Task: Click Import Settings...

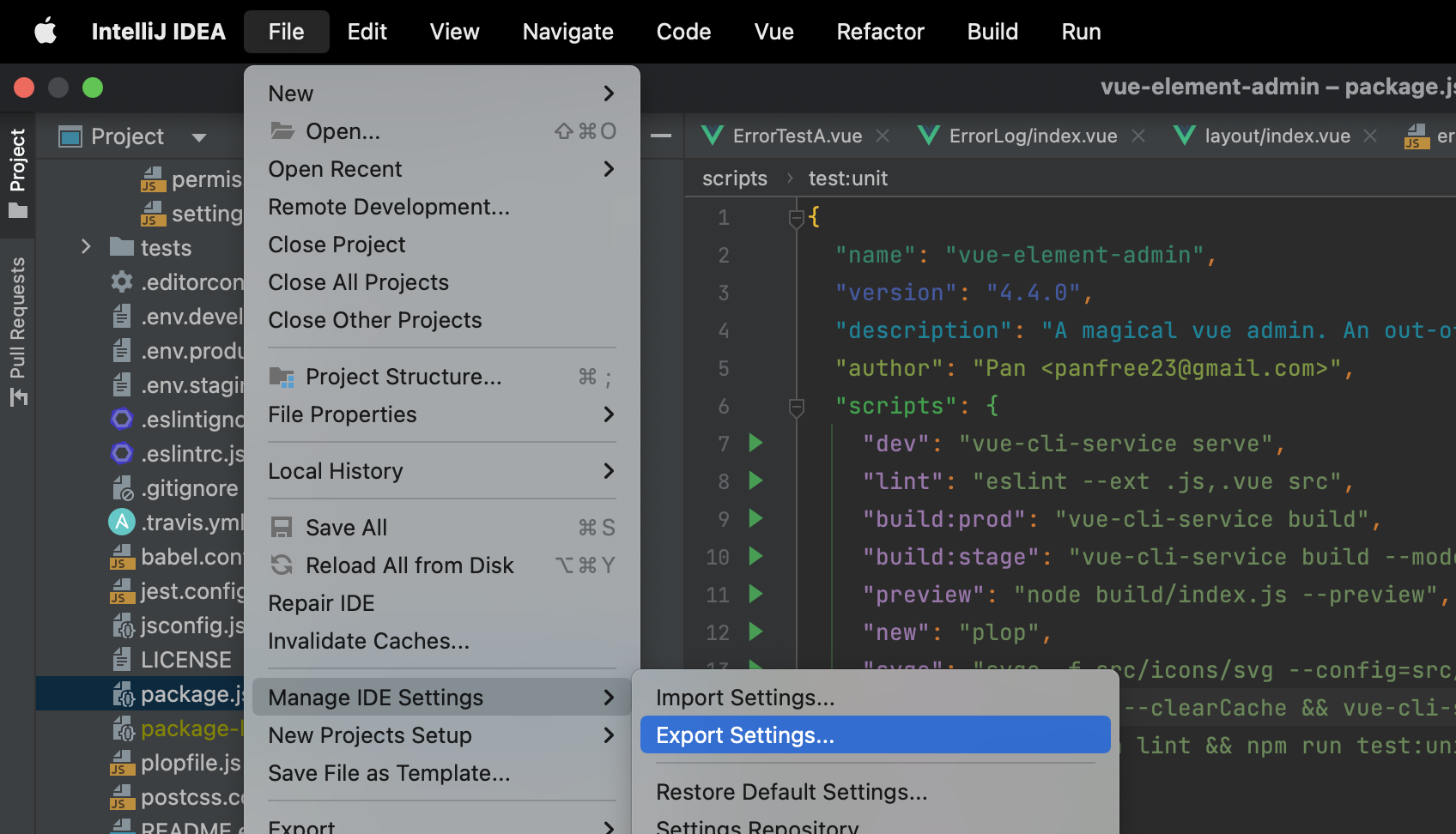Action: 876,698
